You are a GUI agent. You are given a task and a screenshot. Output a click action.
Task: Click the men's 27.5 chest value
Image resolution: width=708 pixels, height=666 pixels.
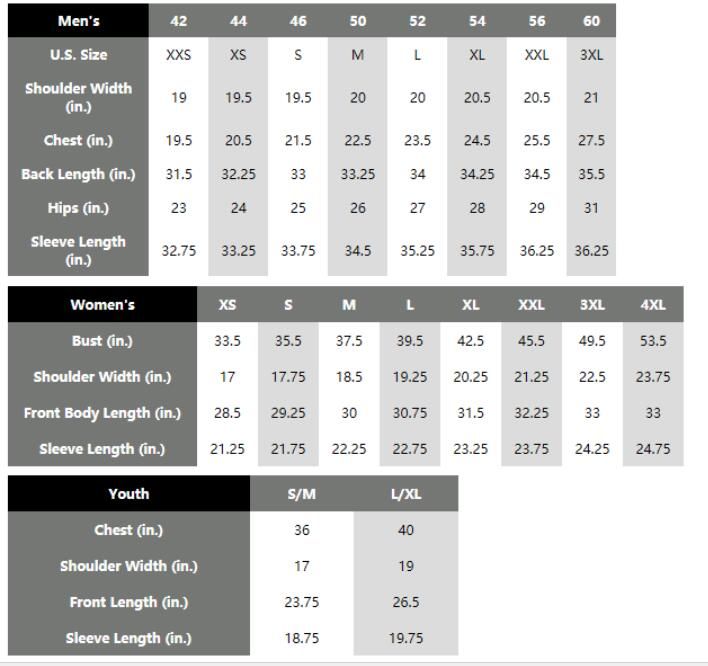[x=591, y=140]
